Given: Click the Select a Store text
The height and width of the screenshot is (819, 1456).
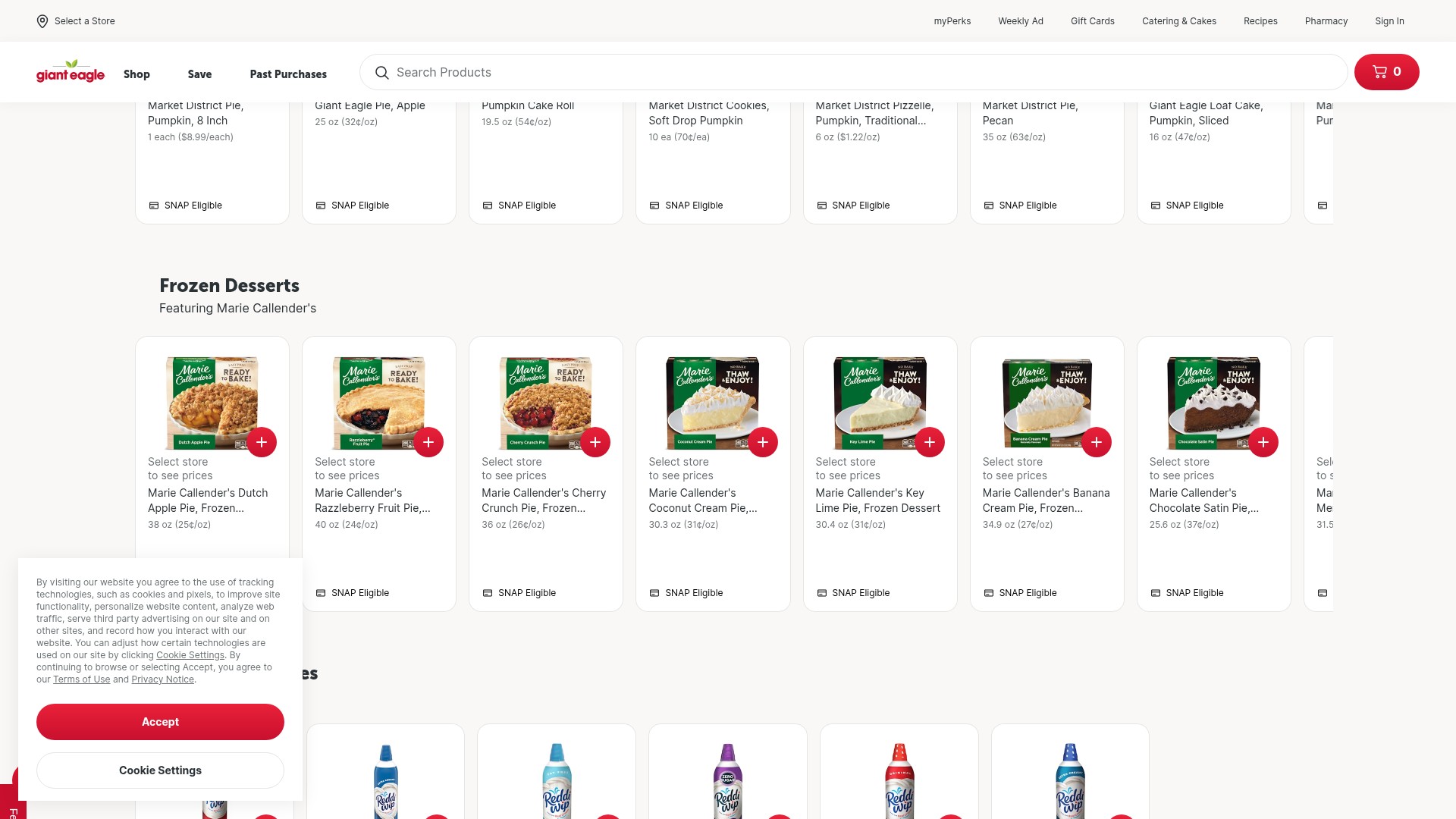Looking at the screenshot, I should tap(85, 21).
